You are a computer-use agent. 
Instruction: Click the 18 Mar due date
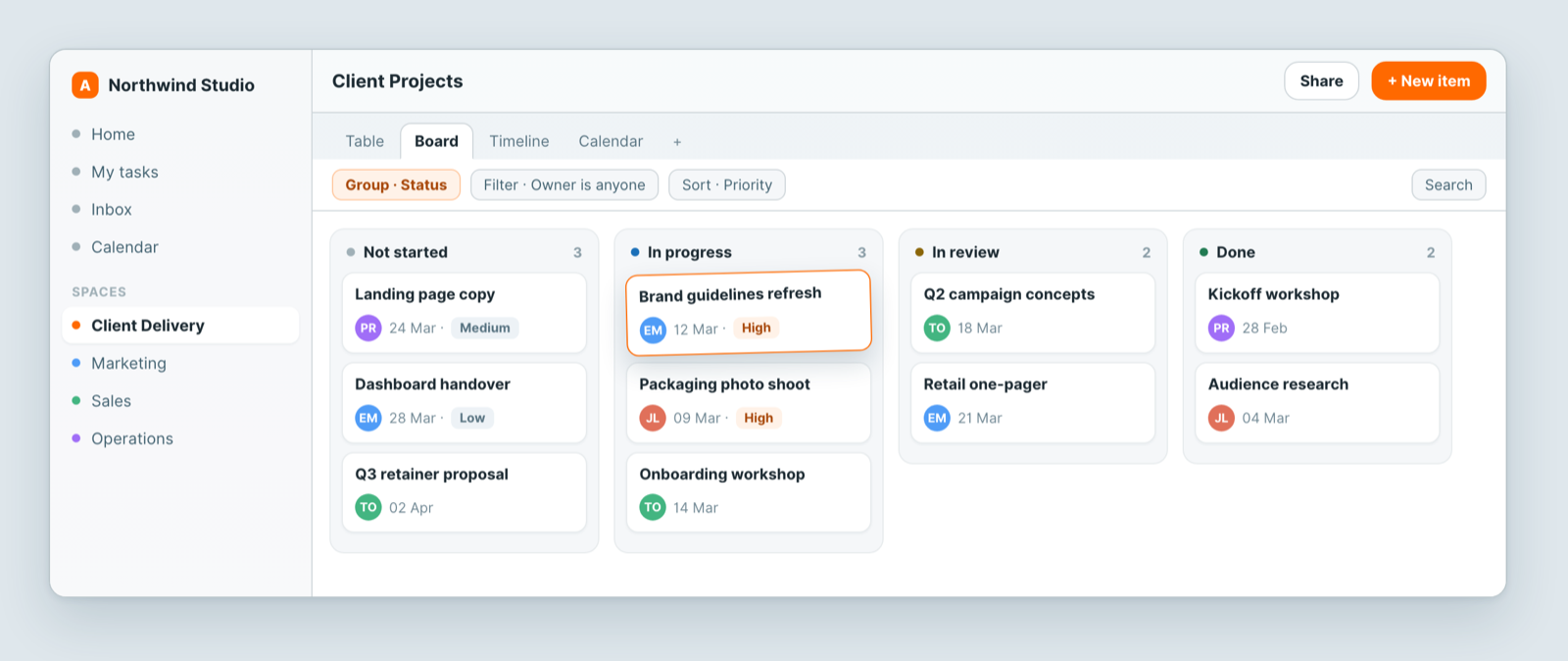point(980,329)
